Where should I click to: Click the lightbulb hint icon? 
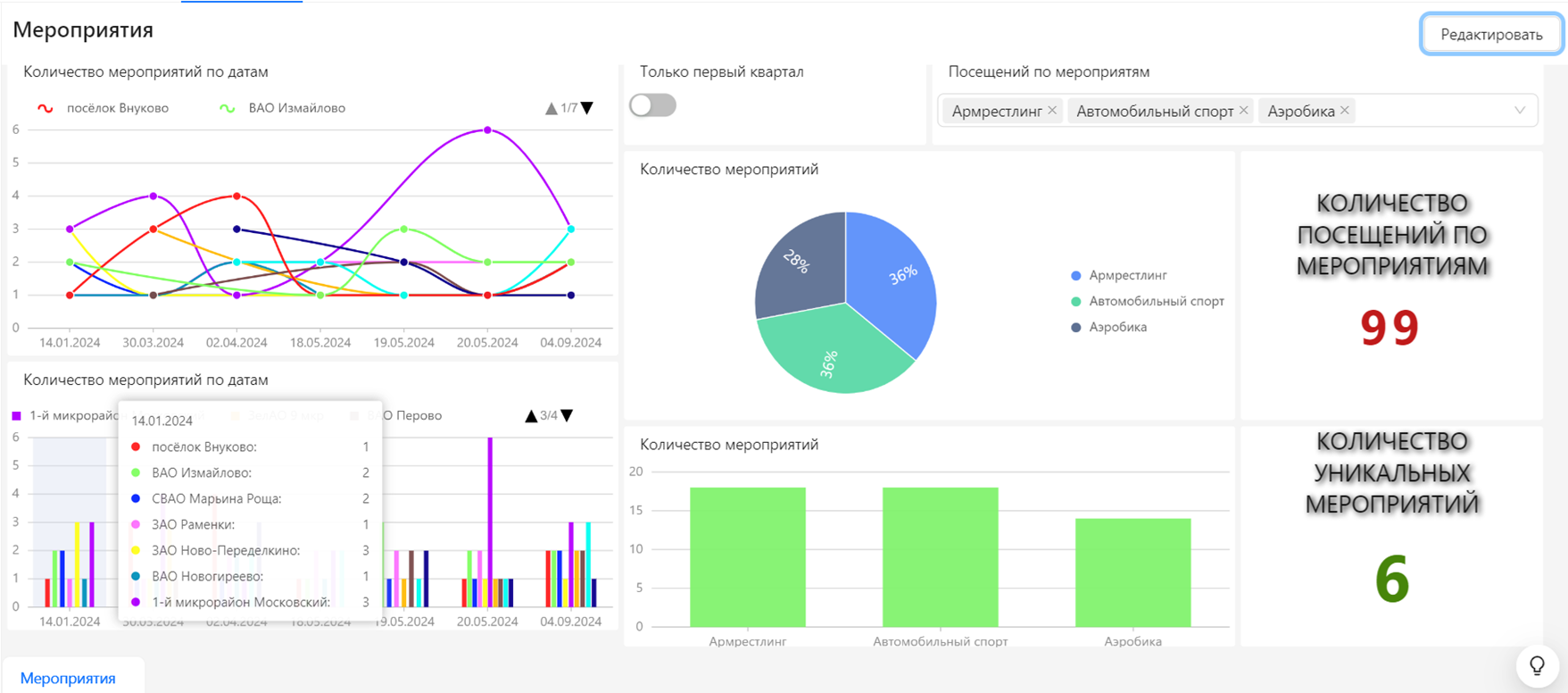(x=1537, y=665)
